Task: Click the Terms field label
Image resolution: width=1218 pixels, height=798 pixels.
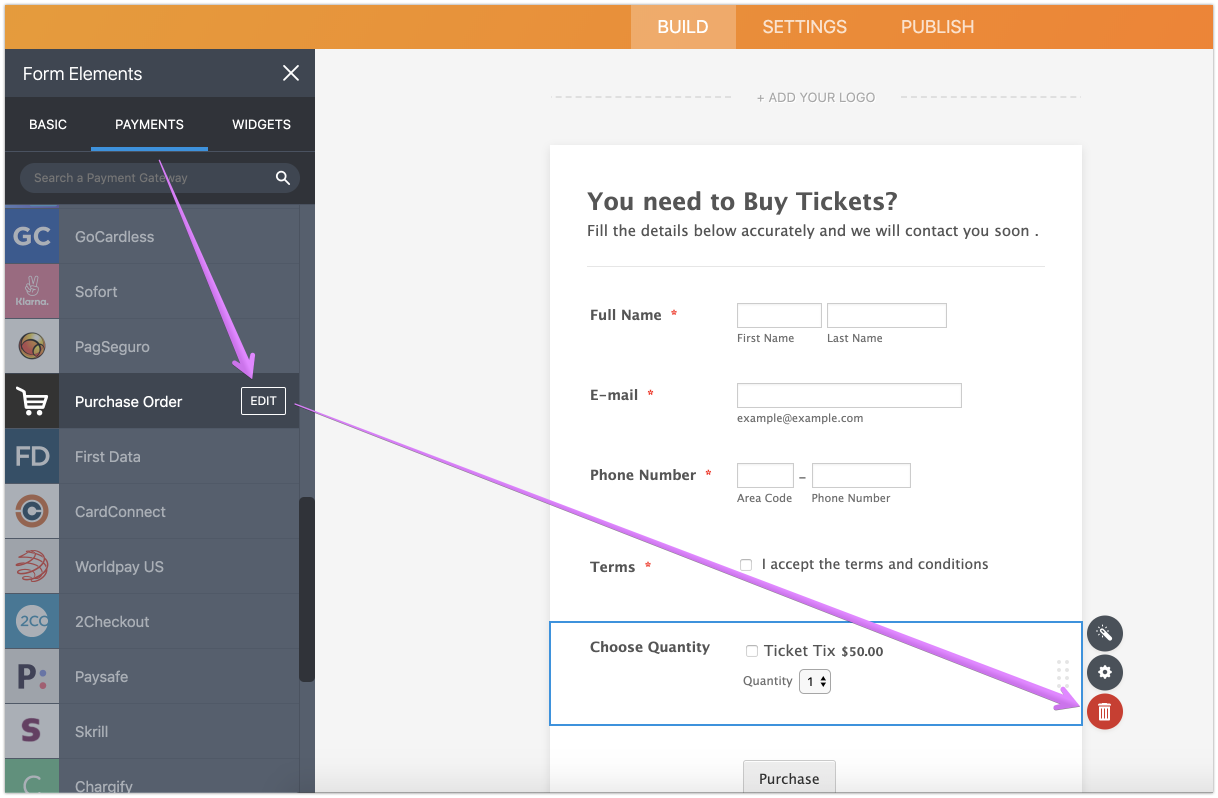Action: coord(613,567)
